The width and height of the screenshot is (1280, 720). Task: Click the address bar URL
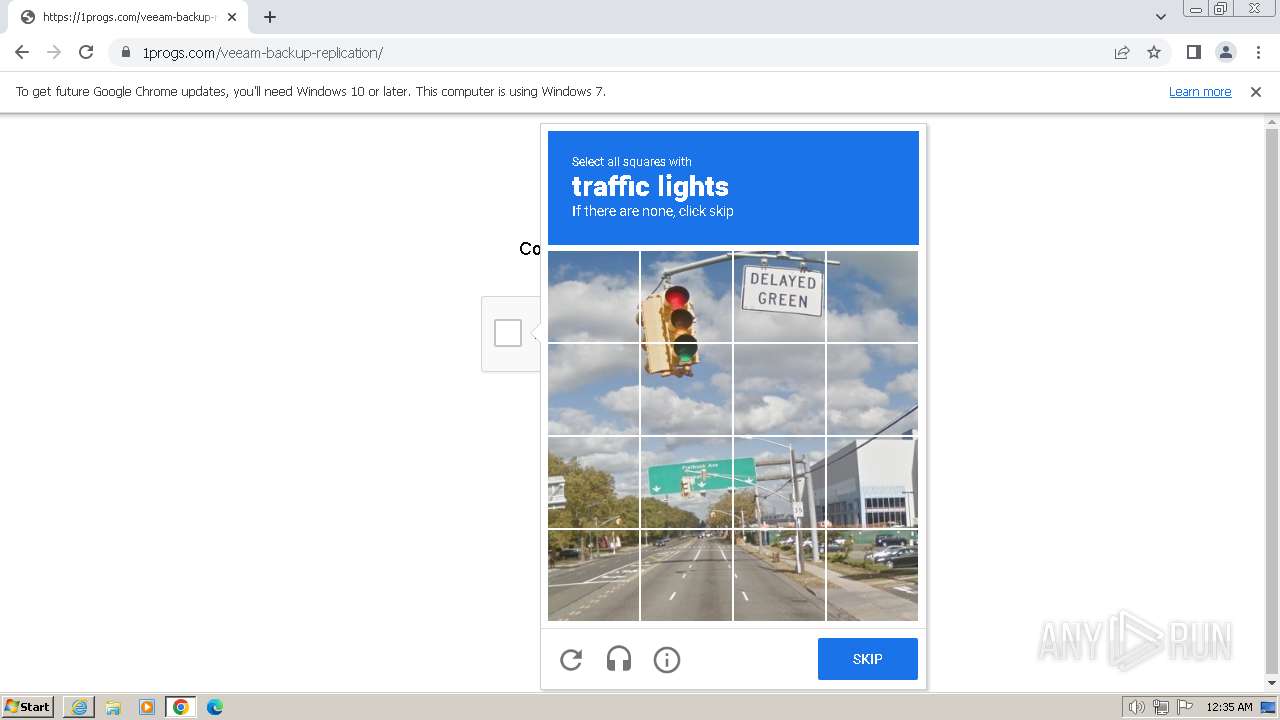pyautogui.click(x=263, y=52)
